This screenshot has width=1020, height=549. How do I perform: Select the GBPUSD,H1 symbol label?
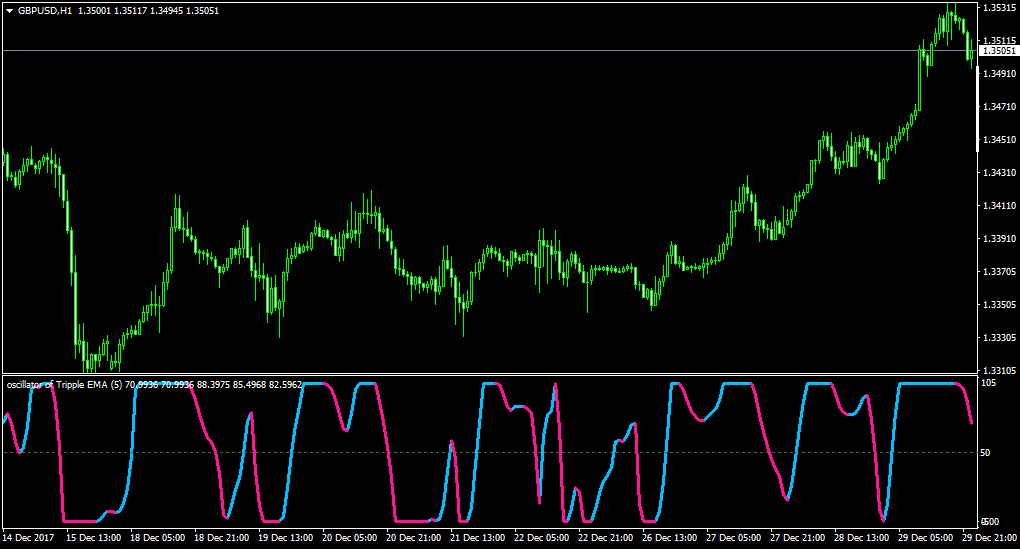45,11
